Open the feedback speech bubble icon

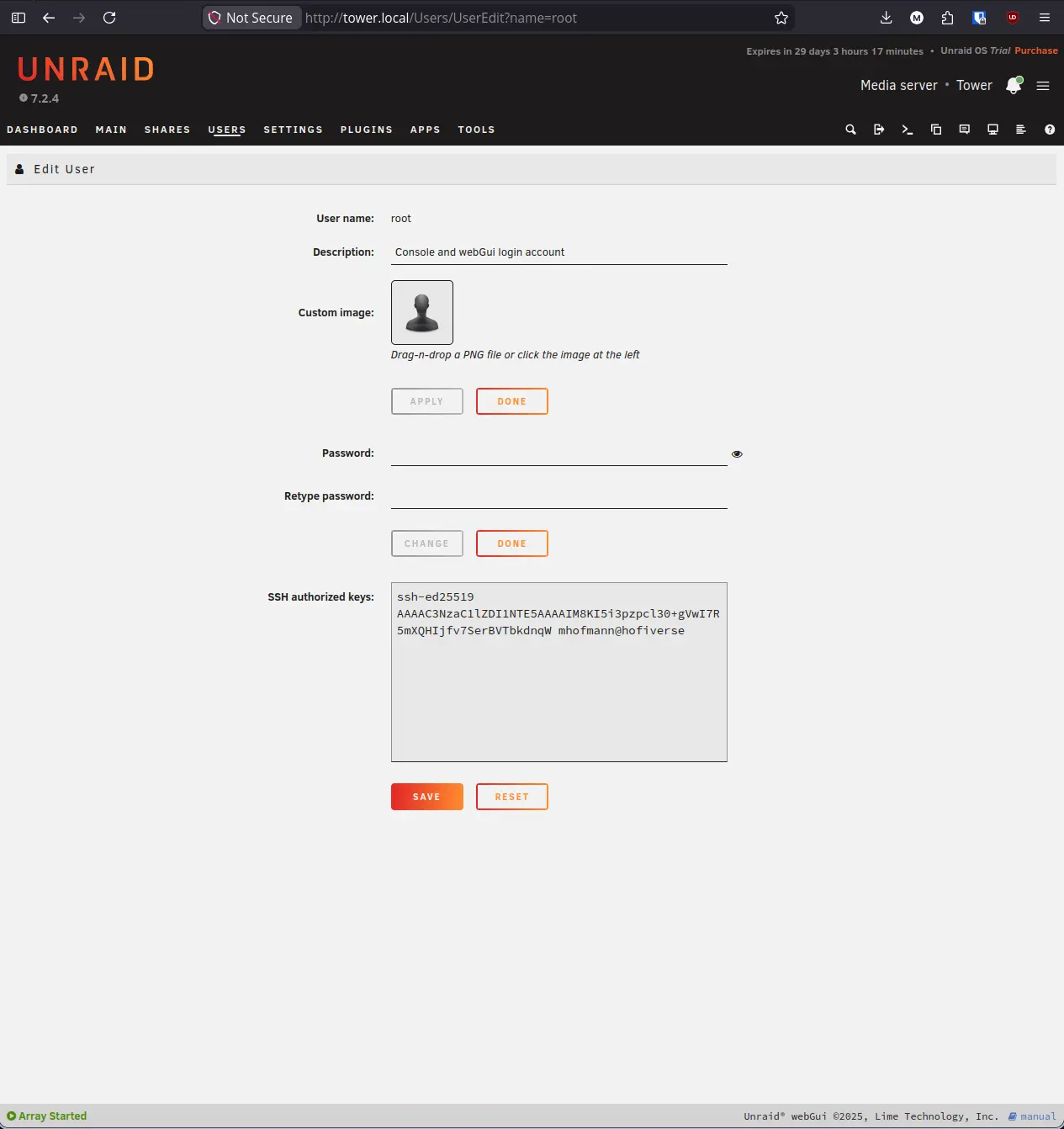tap(965, 130)
